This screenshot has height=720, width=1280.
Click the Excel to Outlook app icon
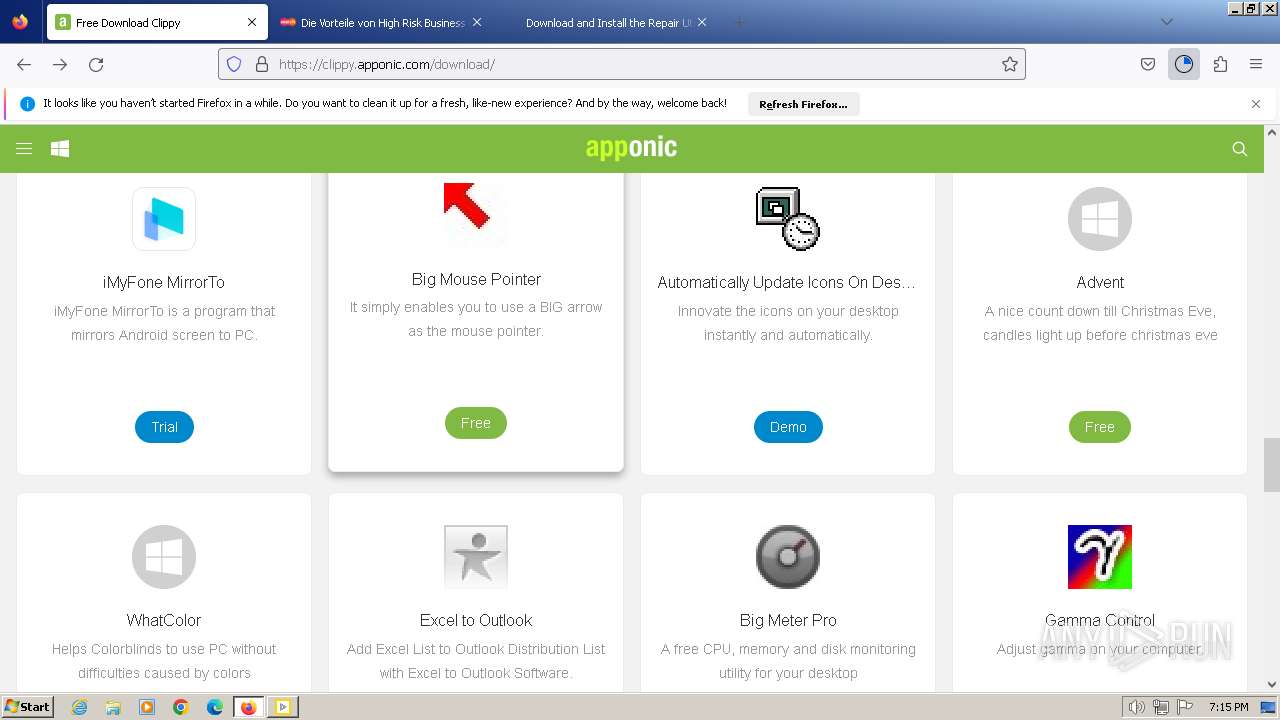point(476,557)
